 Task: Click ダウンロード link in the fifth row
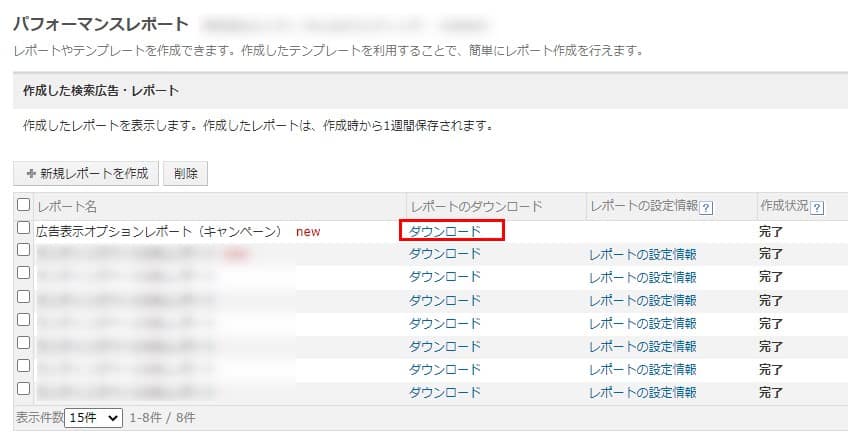[445, 323]
